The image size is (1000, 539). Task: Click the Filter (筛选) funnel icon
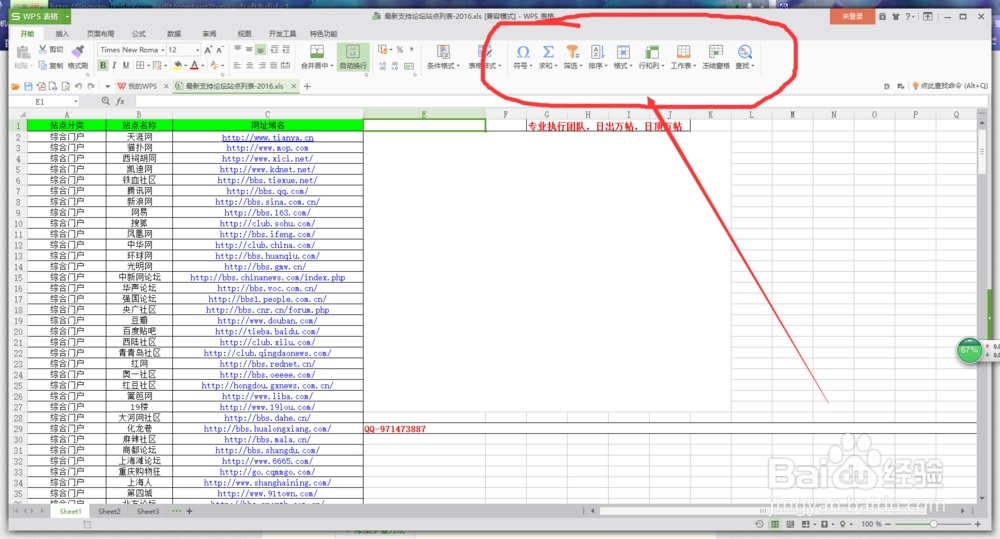(573, 52)
